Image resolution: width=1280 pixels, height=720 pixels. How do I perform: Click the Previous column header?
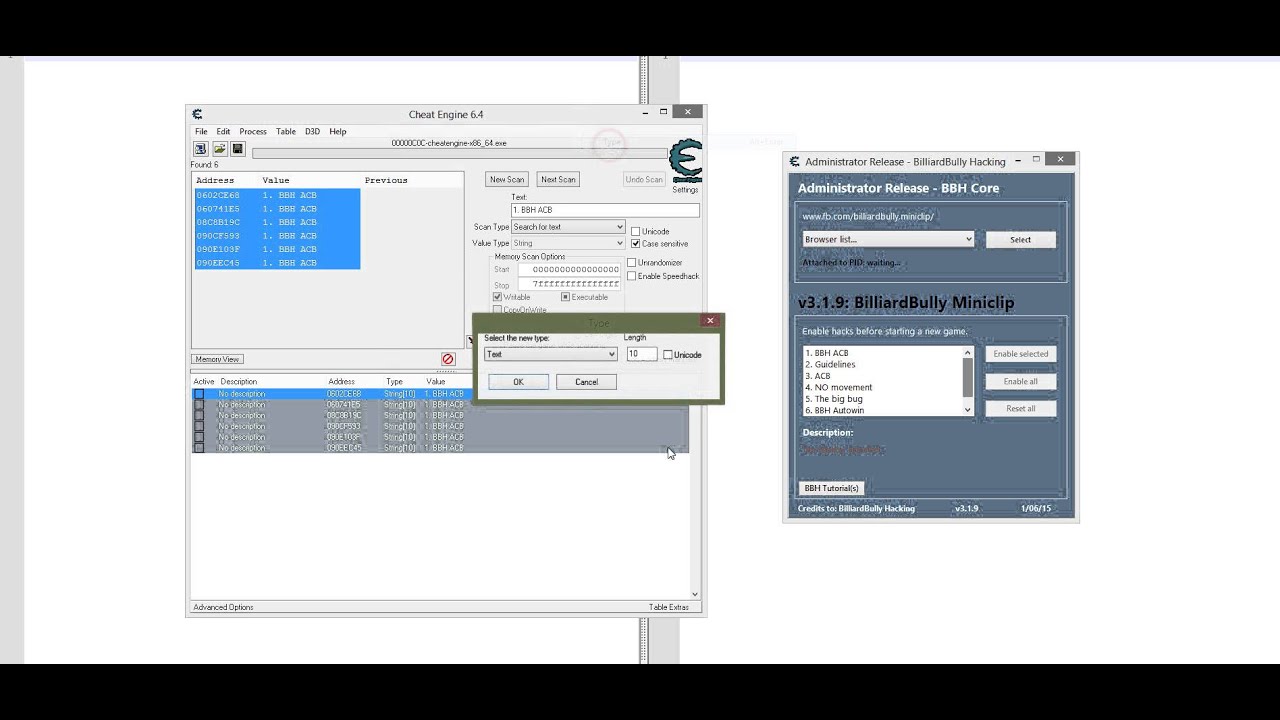[x=386, y=181]
